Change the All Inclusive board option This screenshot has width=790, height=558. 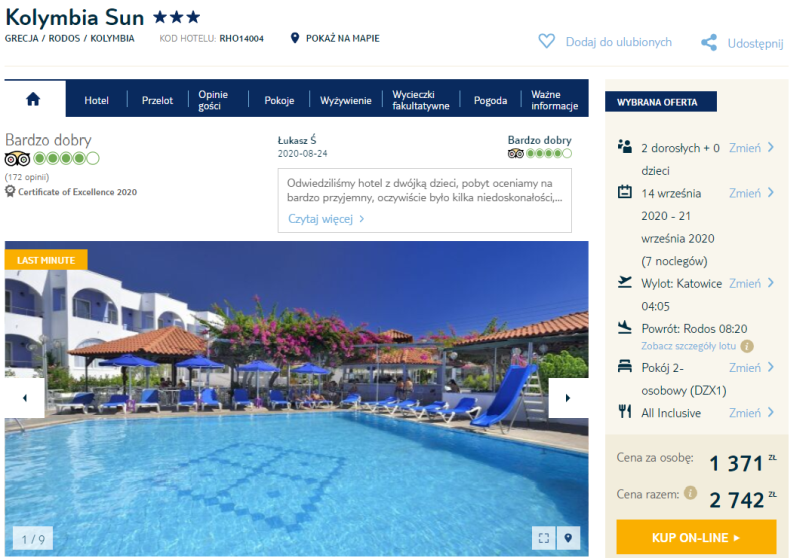coord(751,412)
